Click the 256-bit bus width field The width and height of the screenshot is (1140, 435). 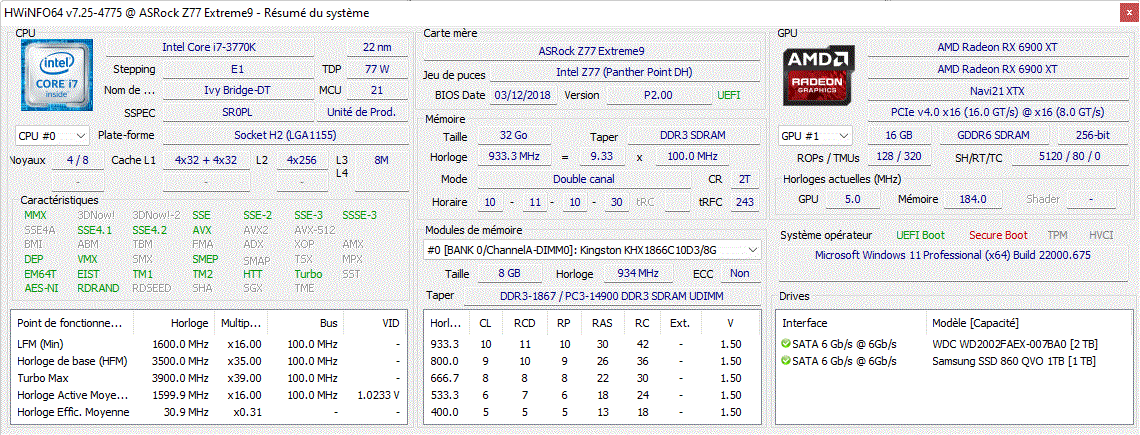[x=1093, y=135]
